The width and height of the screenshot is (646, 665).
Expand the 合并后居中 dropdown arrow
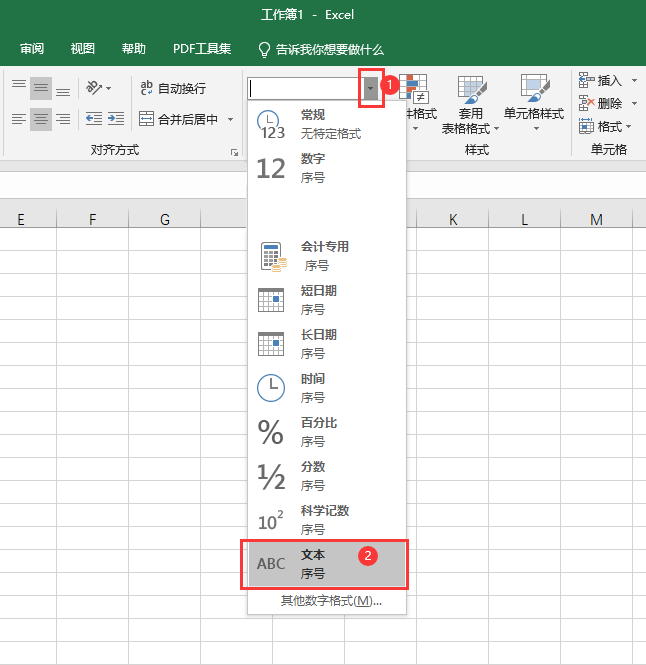point(231,119)
